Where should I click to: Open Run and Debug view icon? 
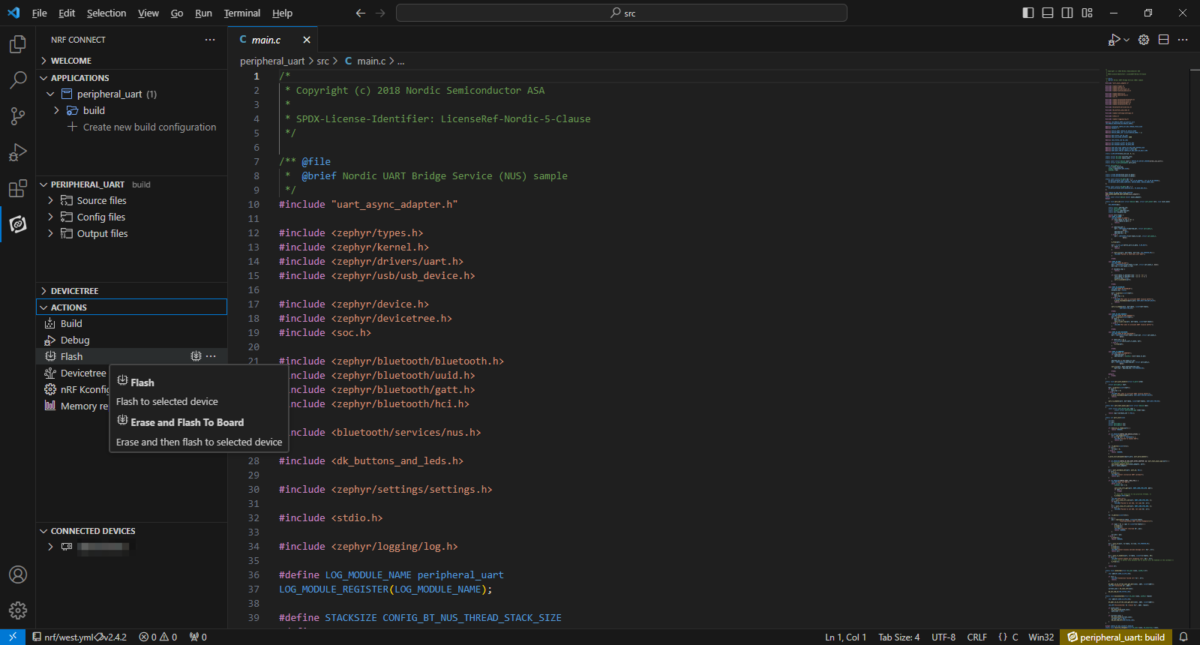(17, 152)
